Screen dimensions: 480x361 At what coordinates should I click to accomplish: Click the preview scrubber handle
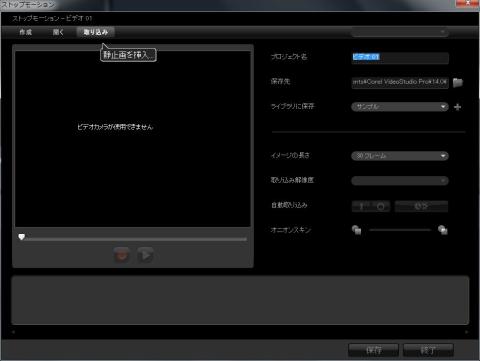[22, 237]
